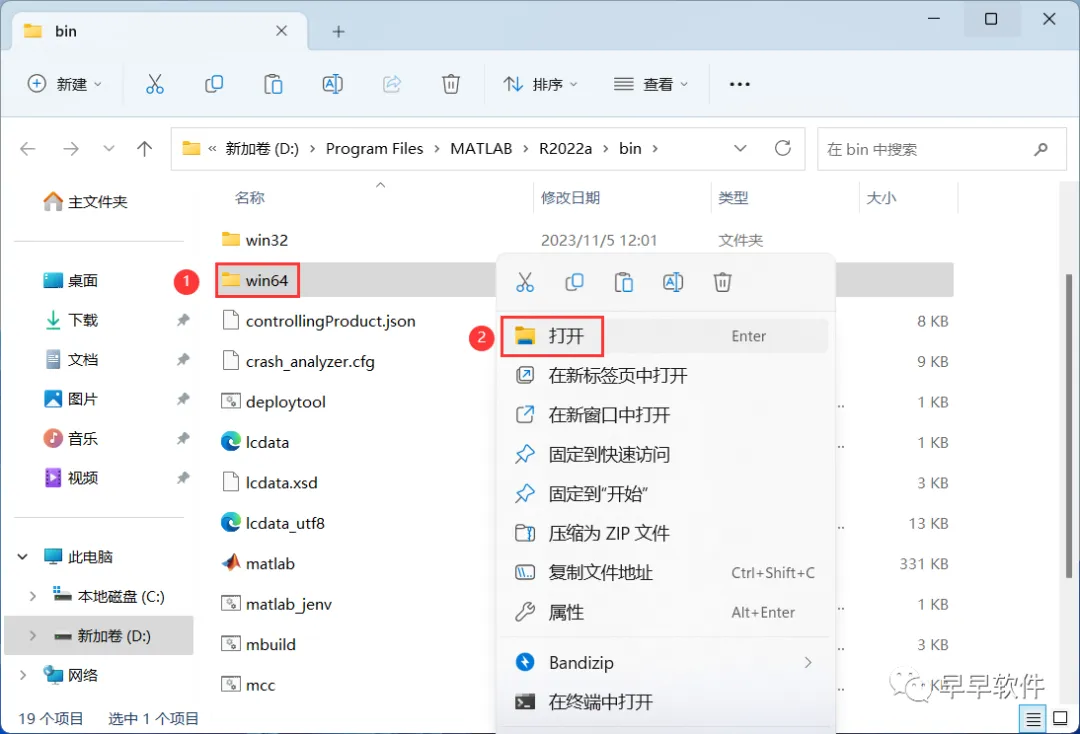Viewport: 1080px width, 734px height.
Task: Select crash_analyzer.cfg file
Action: pyautogui.click(x=298, y=361)
